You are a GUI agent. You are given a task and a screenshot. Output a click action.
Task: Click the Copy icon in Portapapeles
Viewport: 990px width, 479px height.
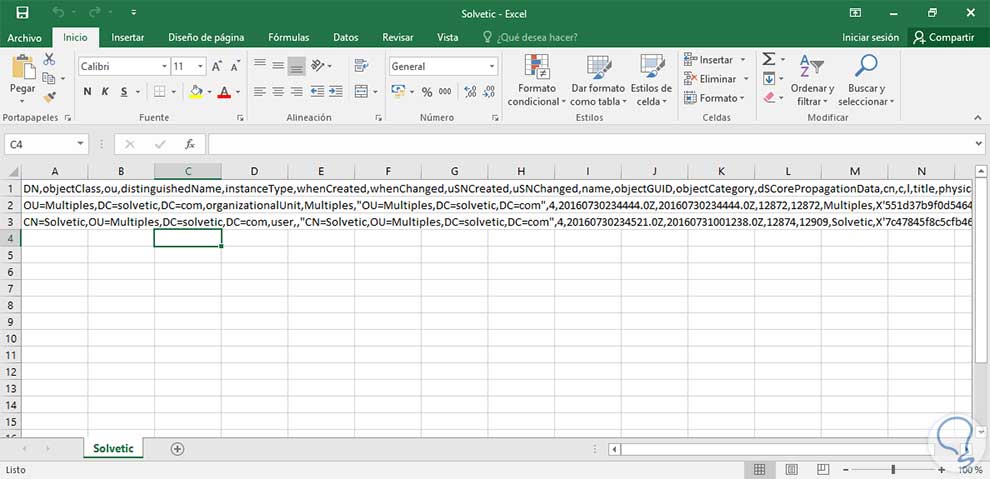tap(49, 78)
